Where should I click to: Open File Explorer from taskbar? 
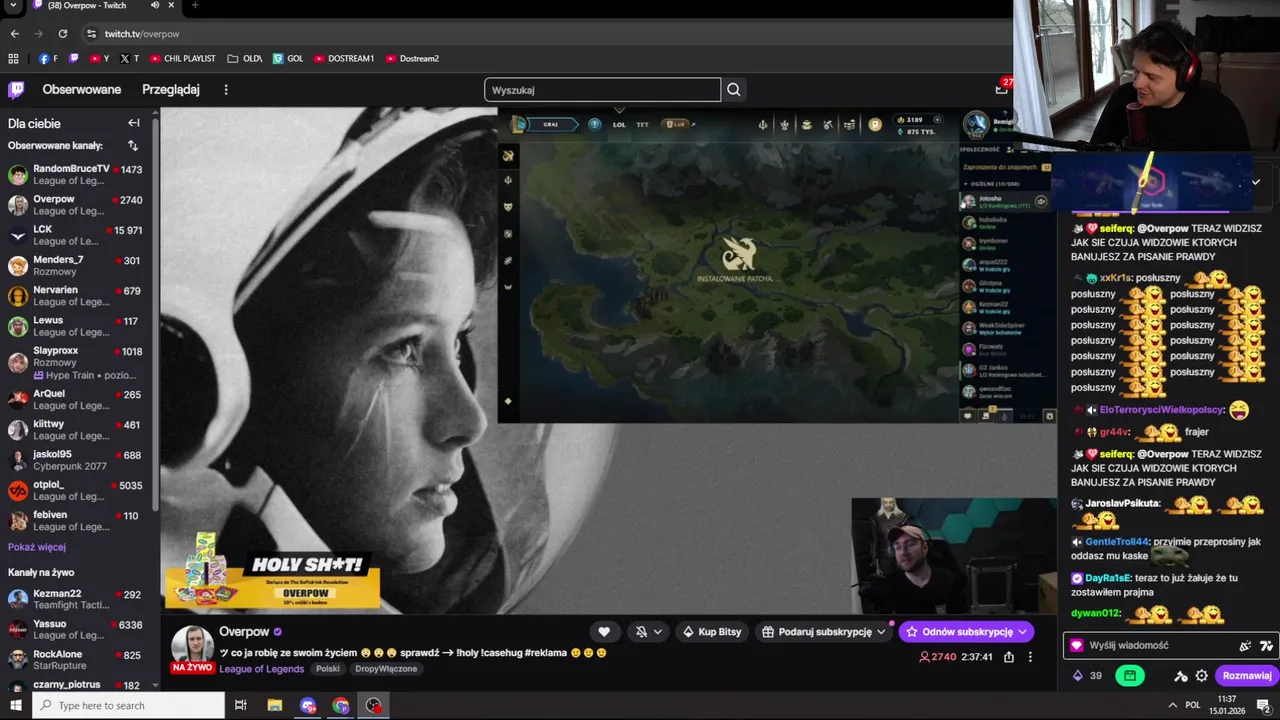click(x=275, y=705)
